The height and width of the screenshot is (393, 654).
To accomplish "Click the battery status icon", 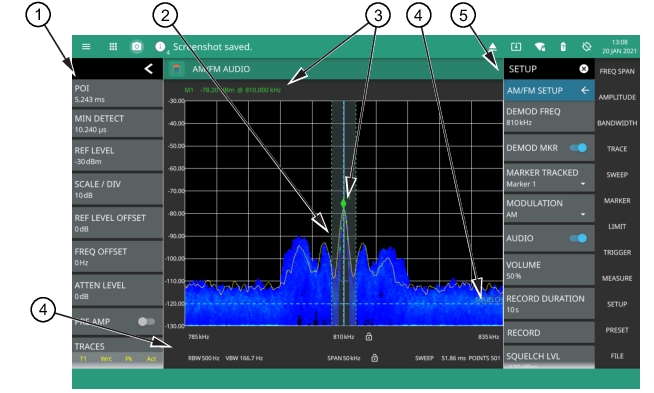I will (563, 46).
